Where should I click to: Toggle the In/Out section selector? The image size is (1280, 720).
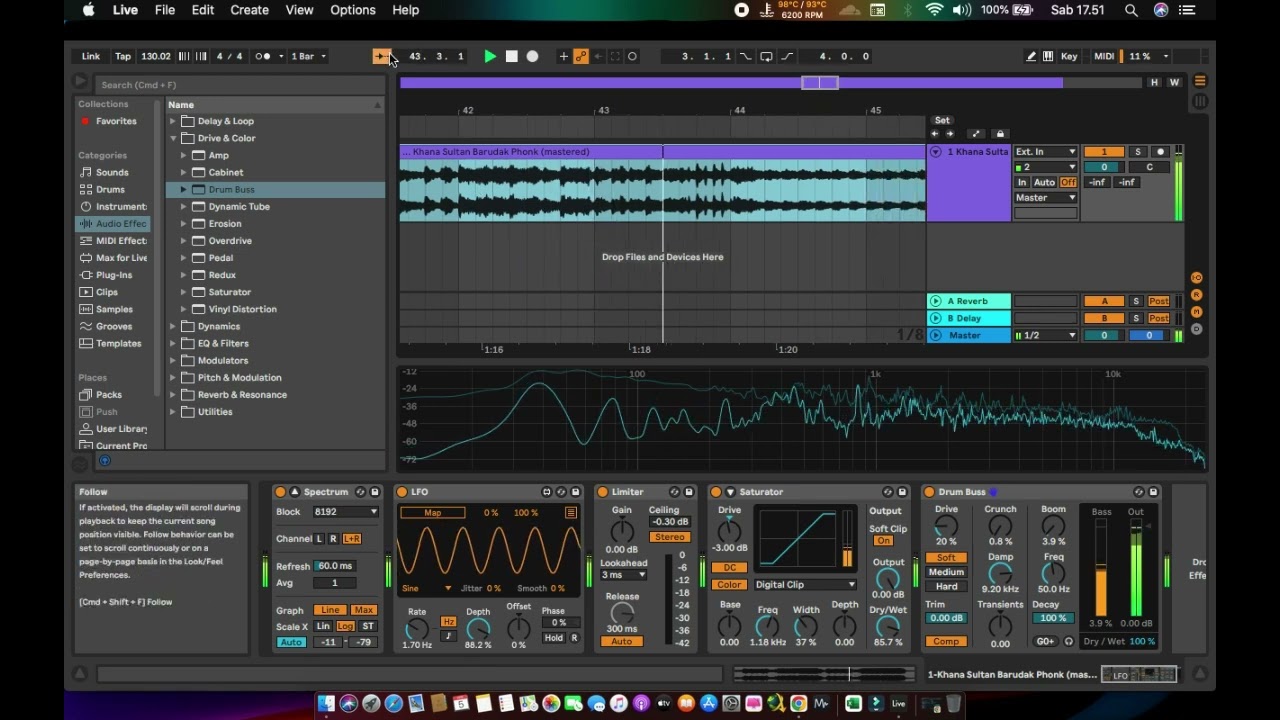pos(1196,278)
